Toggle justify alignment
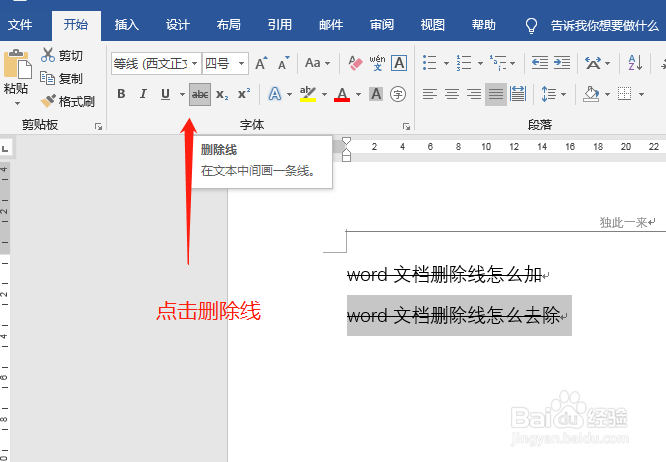666x462 pixels. point(496,94)
